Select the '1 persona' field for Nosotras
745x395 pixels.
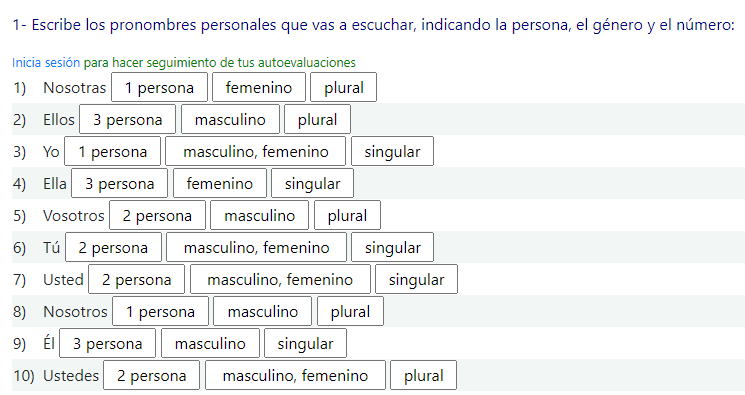click(x=160, y=87)
